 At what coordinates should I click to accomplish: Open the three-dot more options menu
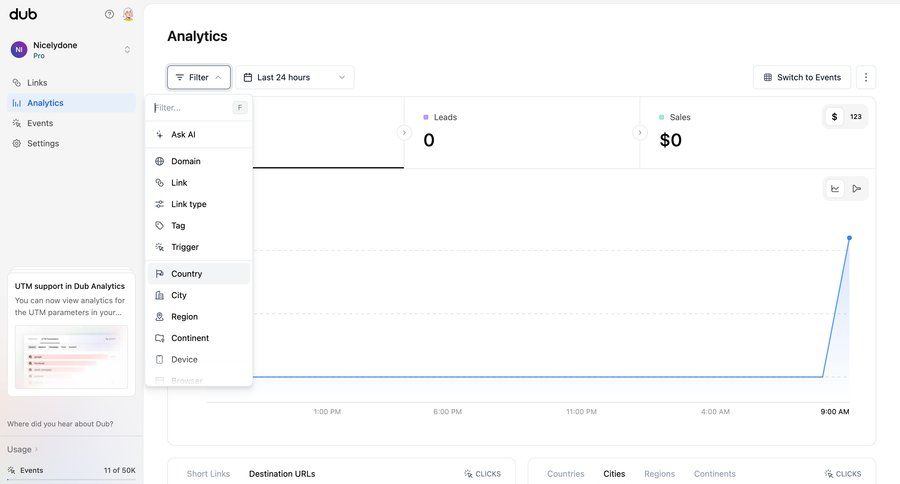[x=866, y=77]
